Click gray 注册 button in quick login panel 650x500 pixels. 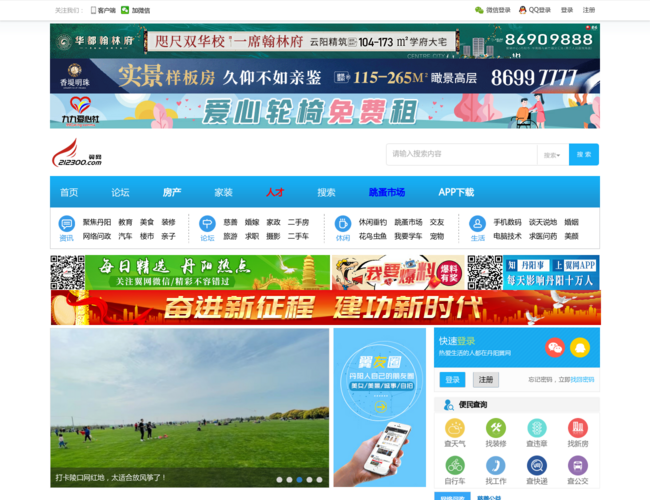tap(486, 380)
